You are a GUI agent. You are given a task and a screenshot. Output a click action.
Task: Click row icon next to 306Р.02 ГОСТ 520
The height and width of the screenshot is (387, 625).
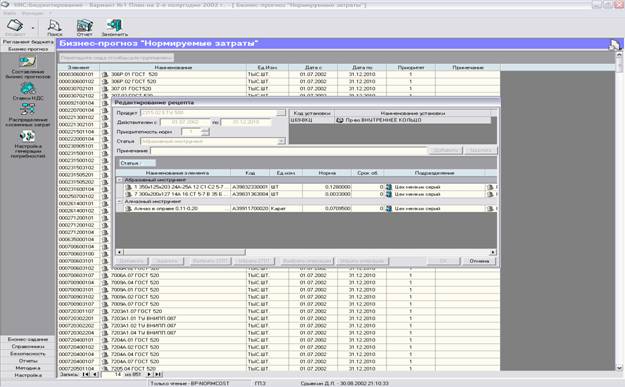click(x=105, y=82)
